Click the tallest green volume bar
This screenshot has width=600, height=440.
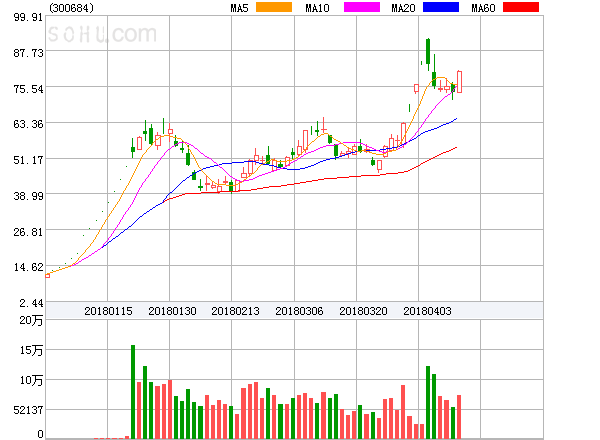pos(133,391)
